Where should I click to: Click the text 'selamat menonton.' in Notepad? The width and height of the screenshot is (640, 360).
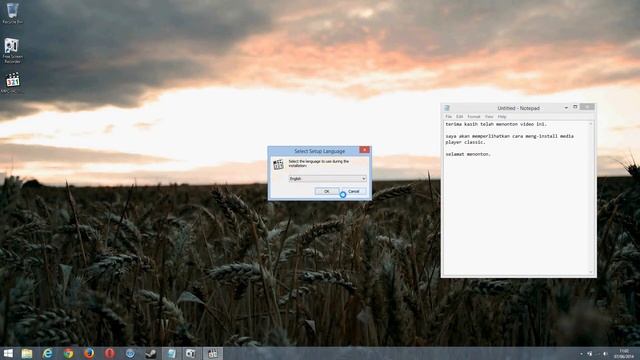click(x=468, y=154)
